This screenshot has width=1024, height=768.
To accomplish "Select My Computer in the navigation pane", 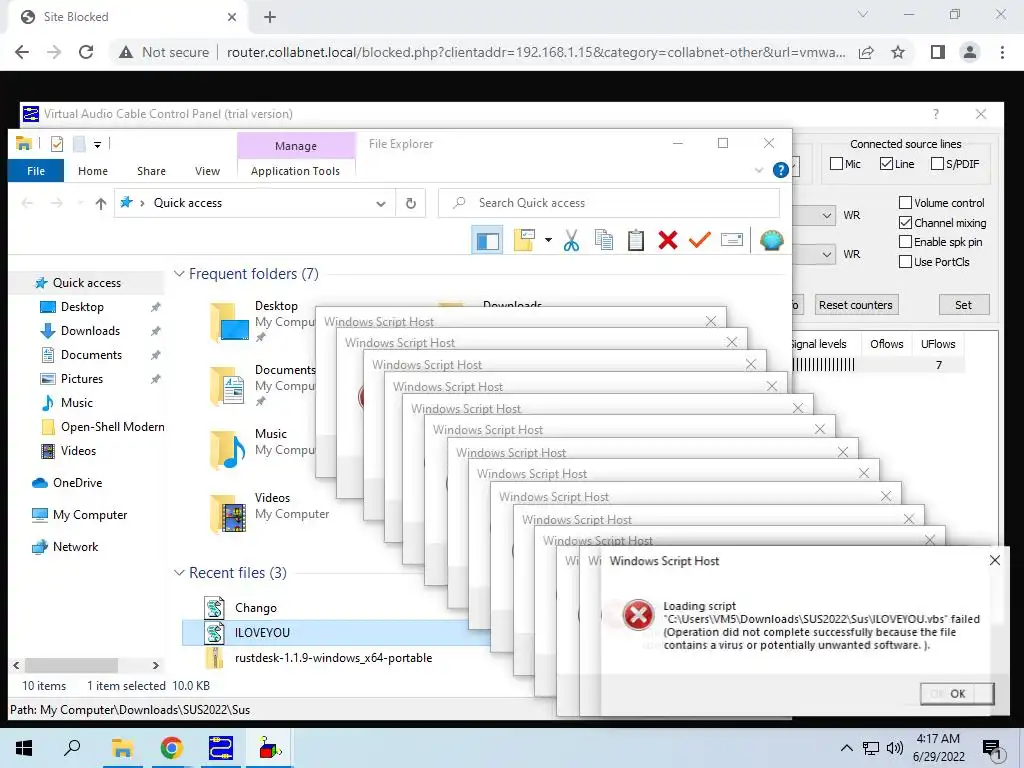I will coord(90,515).
